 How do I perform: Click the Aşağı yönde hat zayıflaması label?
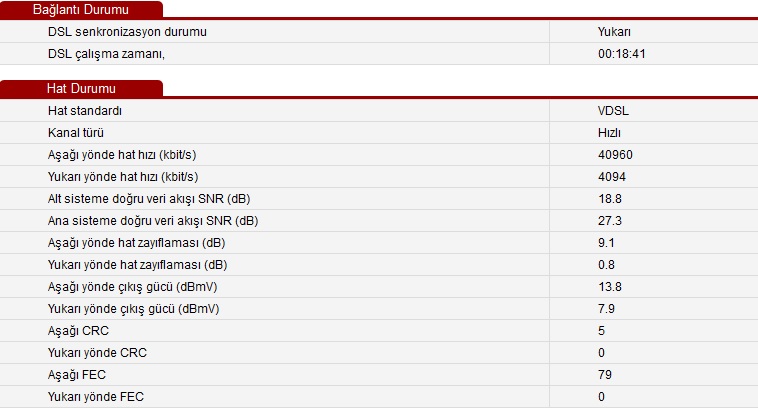point(136,243)
